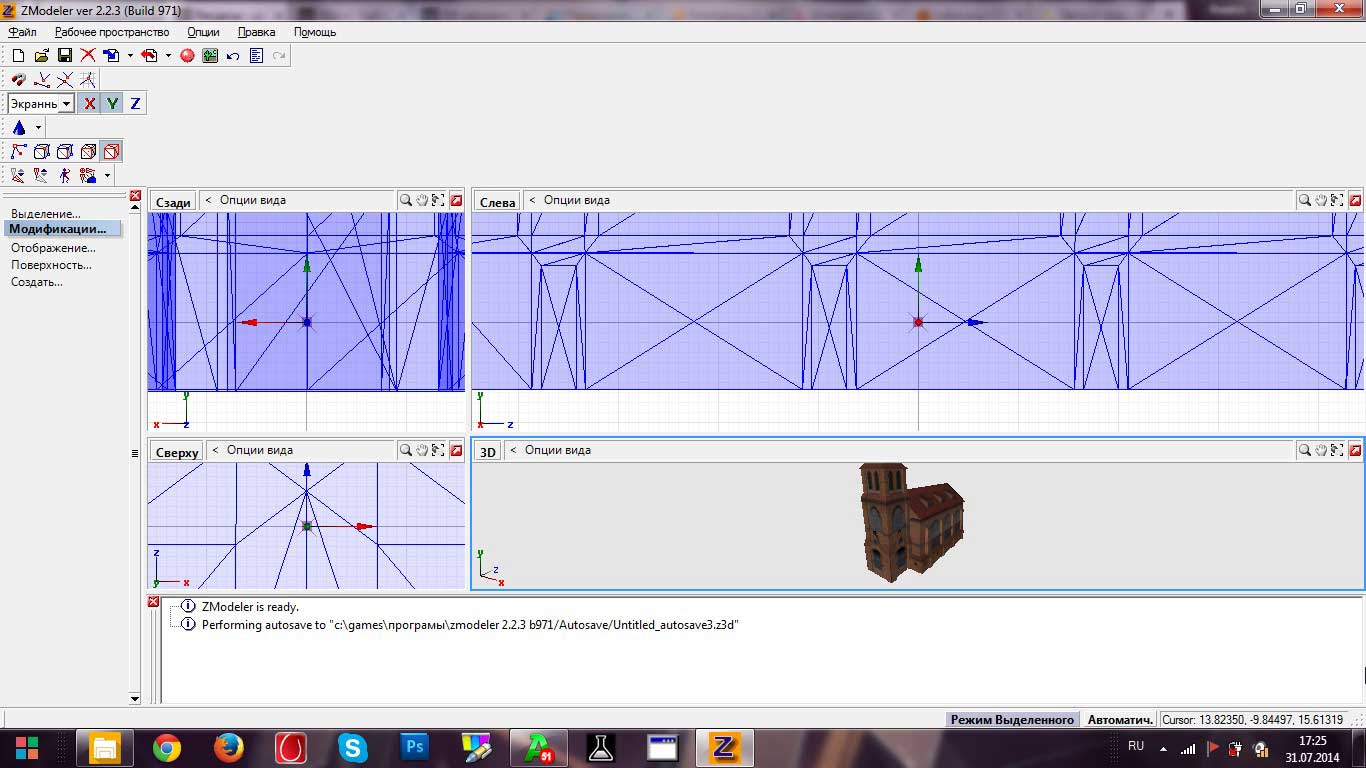Open a file with the folder icon
This screenshot has height=768, width=1366.
coord(41,56)
